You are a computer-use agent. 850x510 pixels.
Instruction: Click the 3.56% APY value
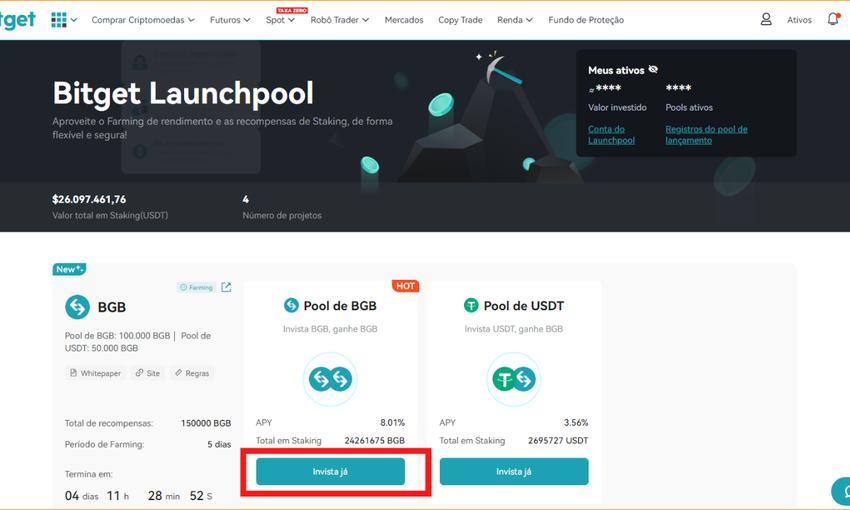tap(576, 423)
